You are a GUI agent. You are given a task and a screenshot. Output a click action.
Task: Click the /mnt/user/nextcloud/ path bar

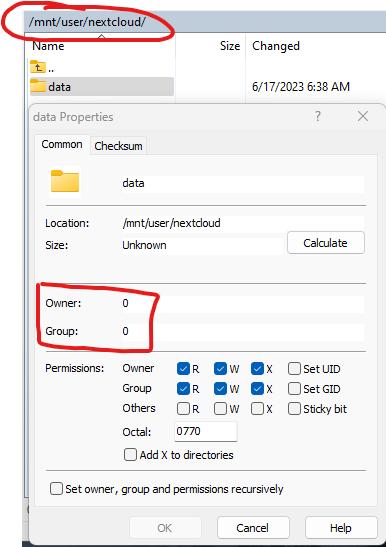tap(206, 22)
